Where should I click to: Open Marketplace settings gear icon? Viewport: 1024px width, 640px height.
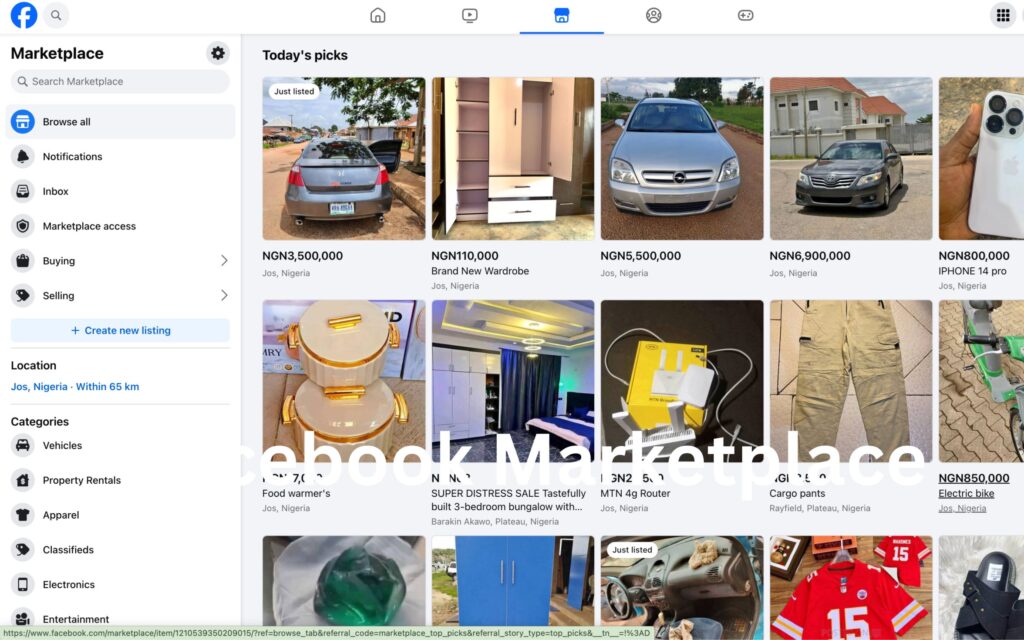pos(218,53)
